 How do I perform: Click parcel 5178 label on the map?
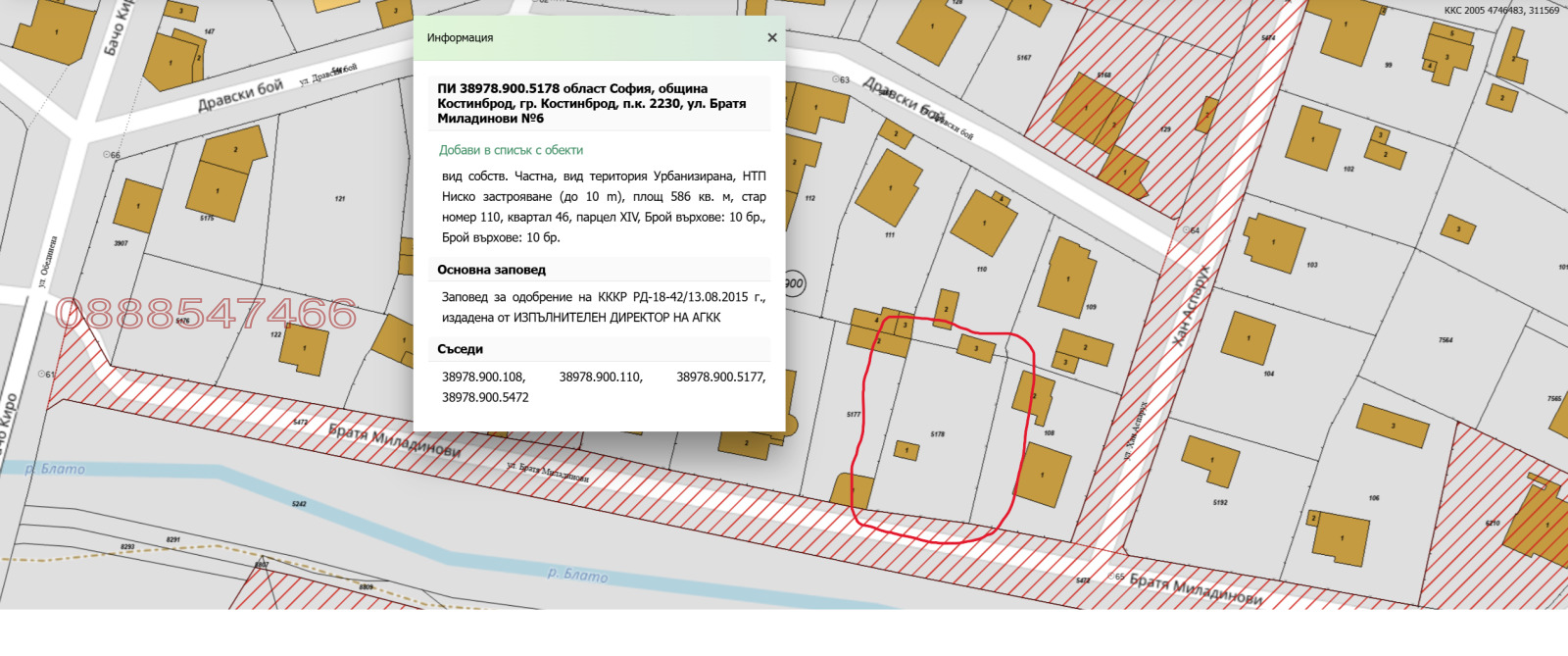[938, 433]
